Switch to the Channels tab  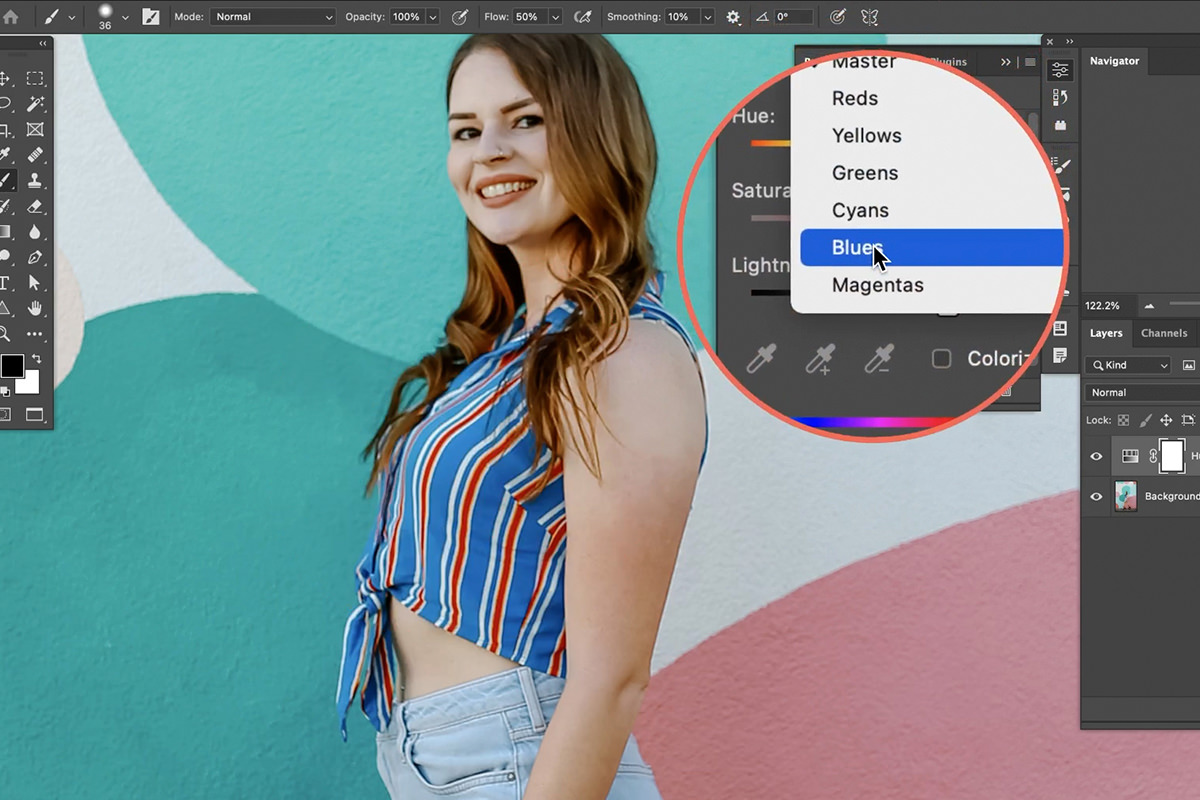1164,333
